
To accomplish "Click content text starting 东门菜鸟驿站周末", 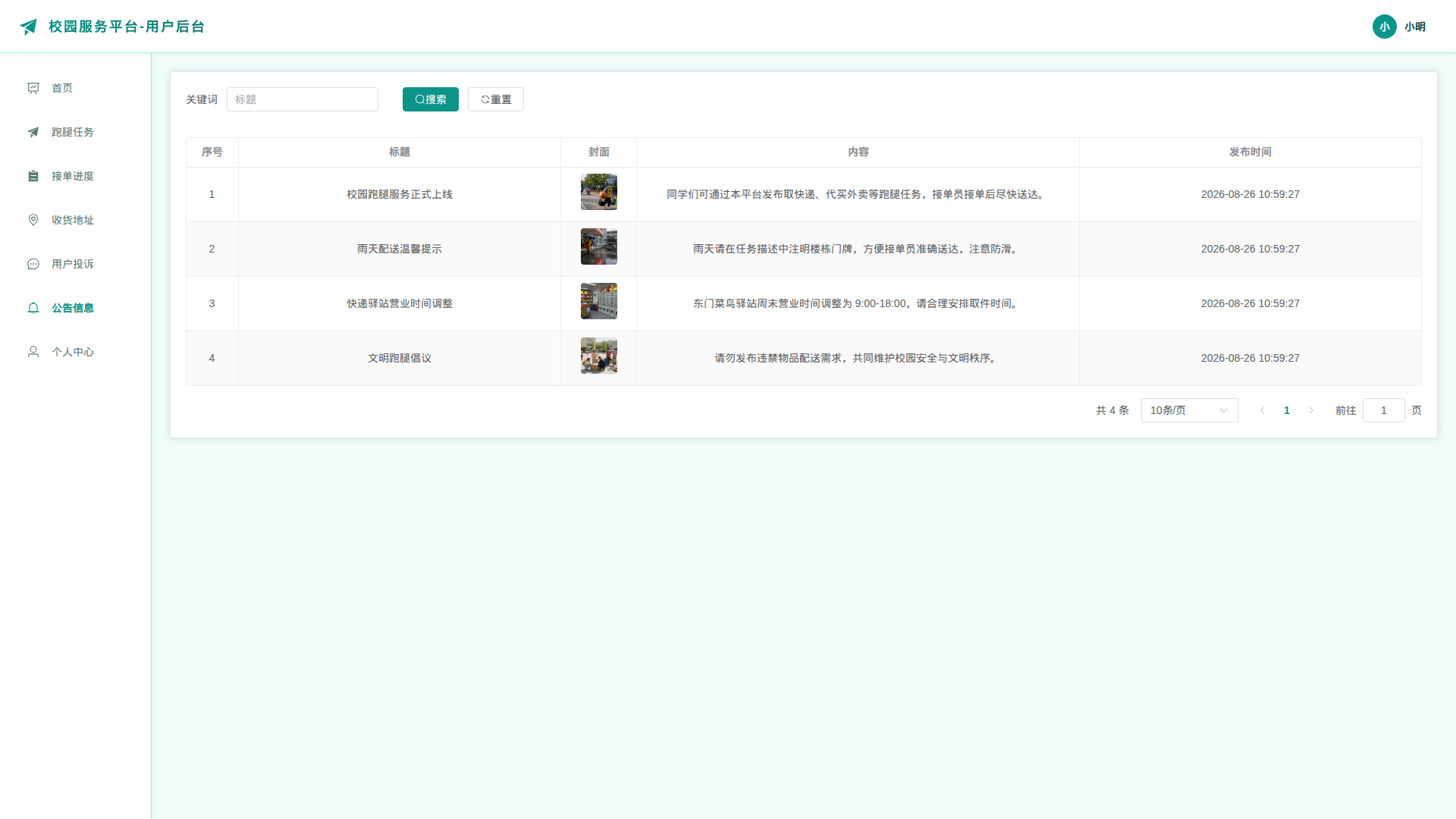I will 858,303.
